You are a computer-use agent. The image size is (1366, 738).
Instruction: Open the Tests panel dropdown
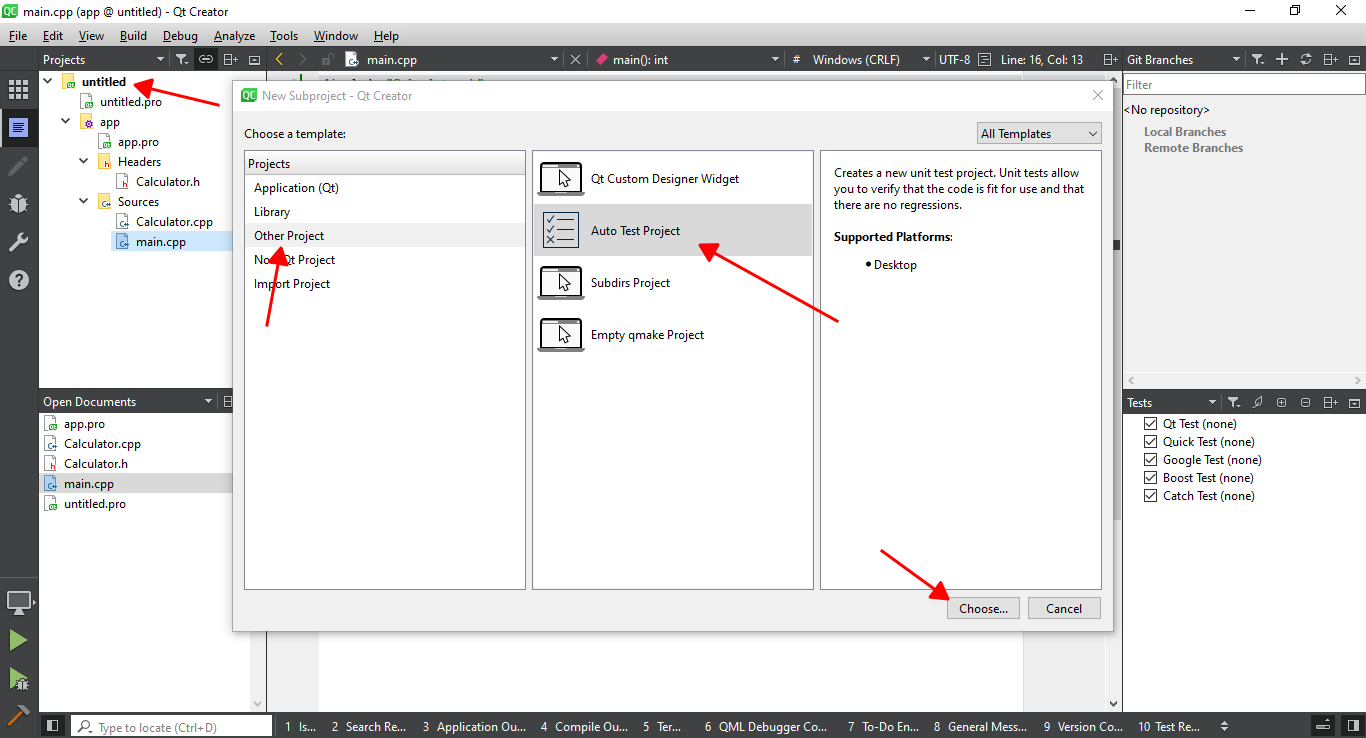(1171, 402)
